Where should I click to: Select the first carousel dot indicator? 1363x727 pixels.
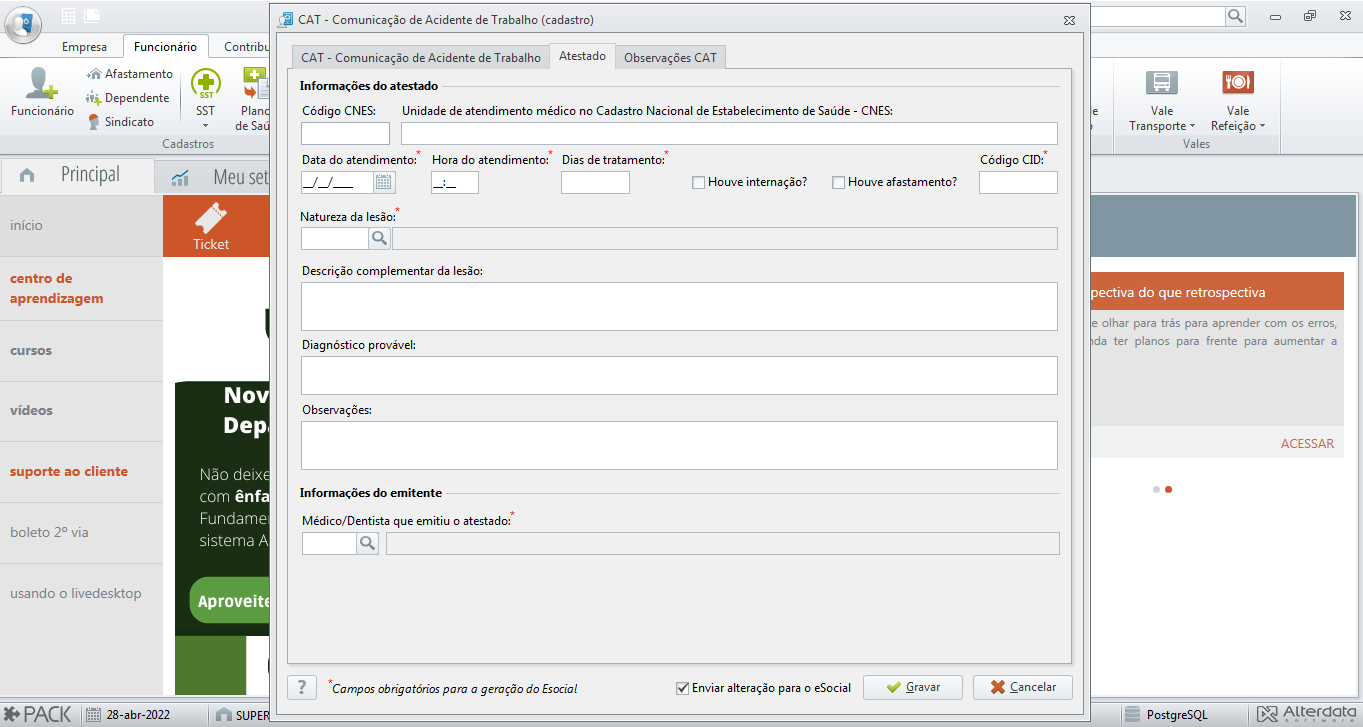[x=1156, y=490]
